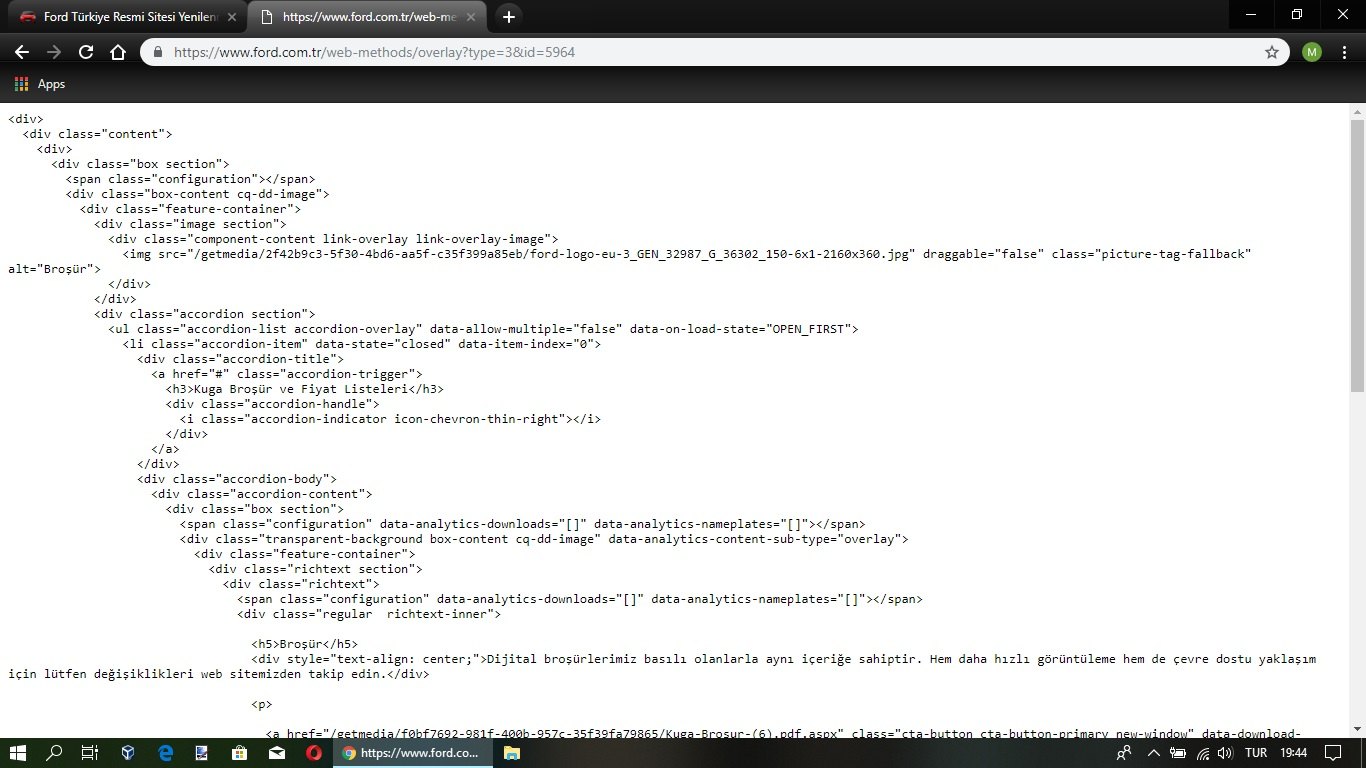Open Windows taskbar search
Viewport: 1366px width, 768px height.
point(55,753)
